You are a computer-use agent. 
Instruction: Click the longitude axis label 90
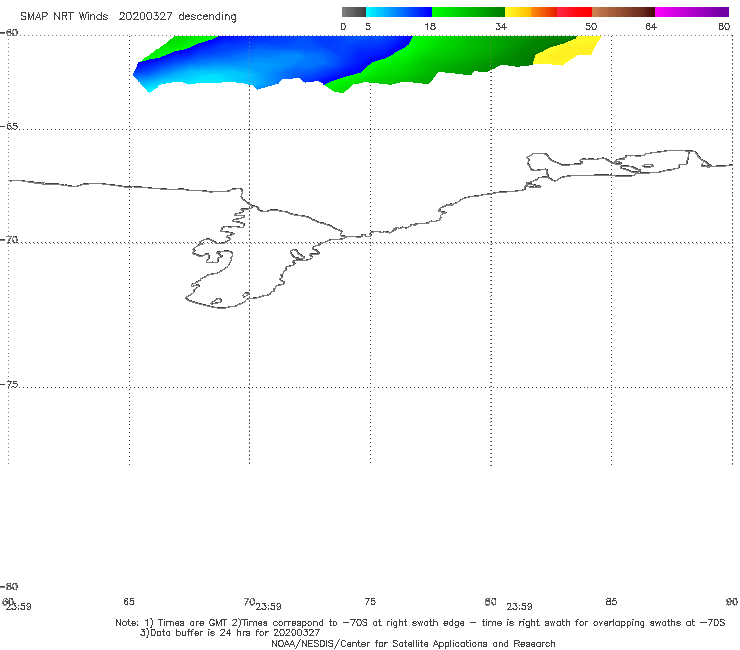(732, 601)
